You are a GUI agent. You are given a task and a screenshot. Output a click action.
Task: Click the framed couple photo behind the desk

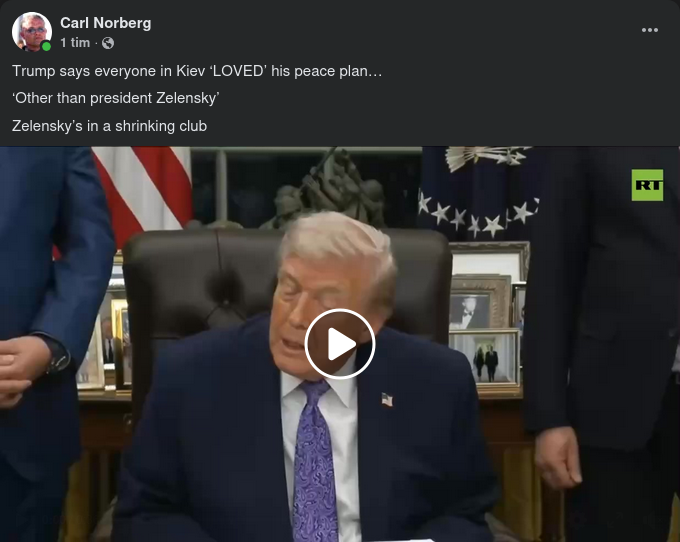pos(484,357)
